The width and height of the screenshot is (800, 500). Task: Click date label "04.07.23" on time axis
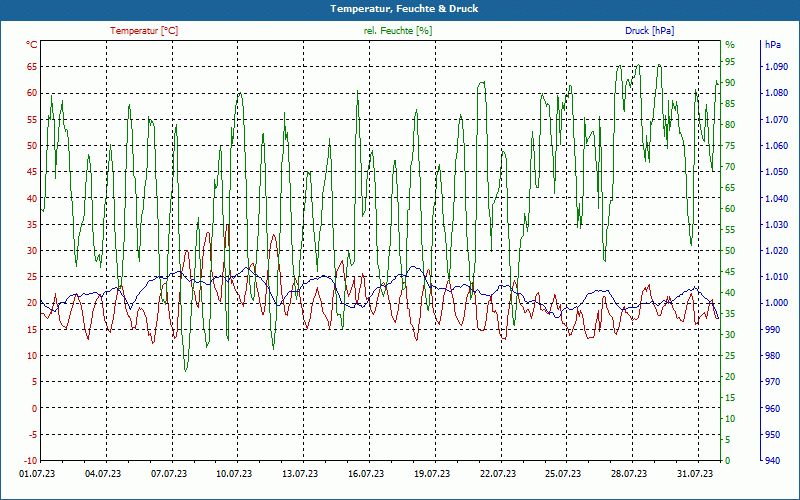click(103, 474)
